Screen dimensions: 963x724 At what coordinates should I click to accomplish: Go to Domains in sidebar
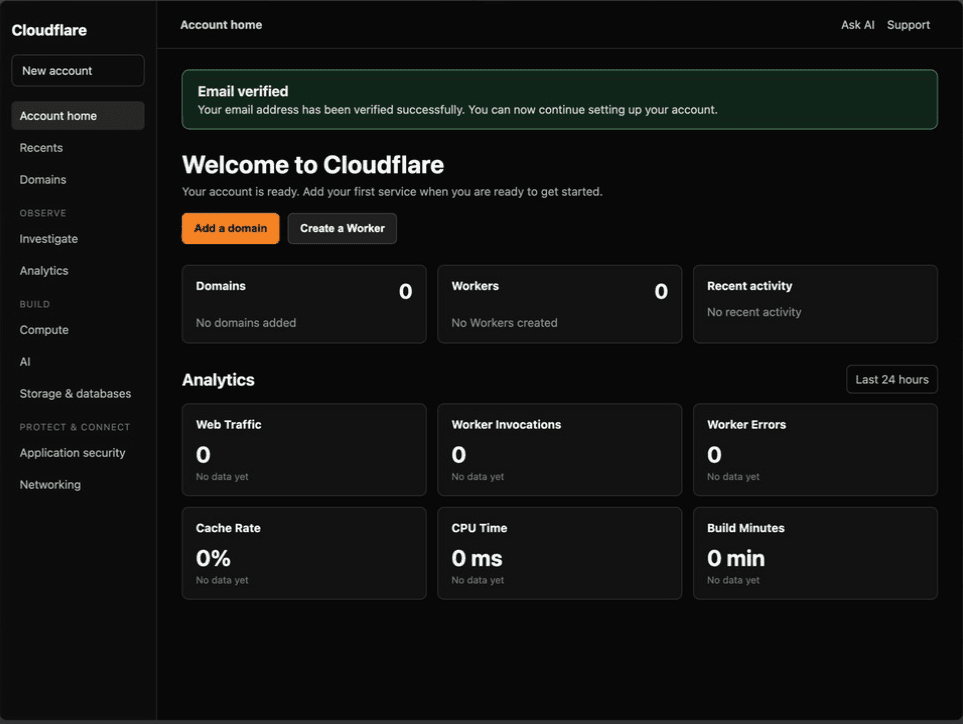pos(43,179)
